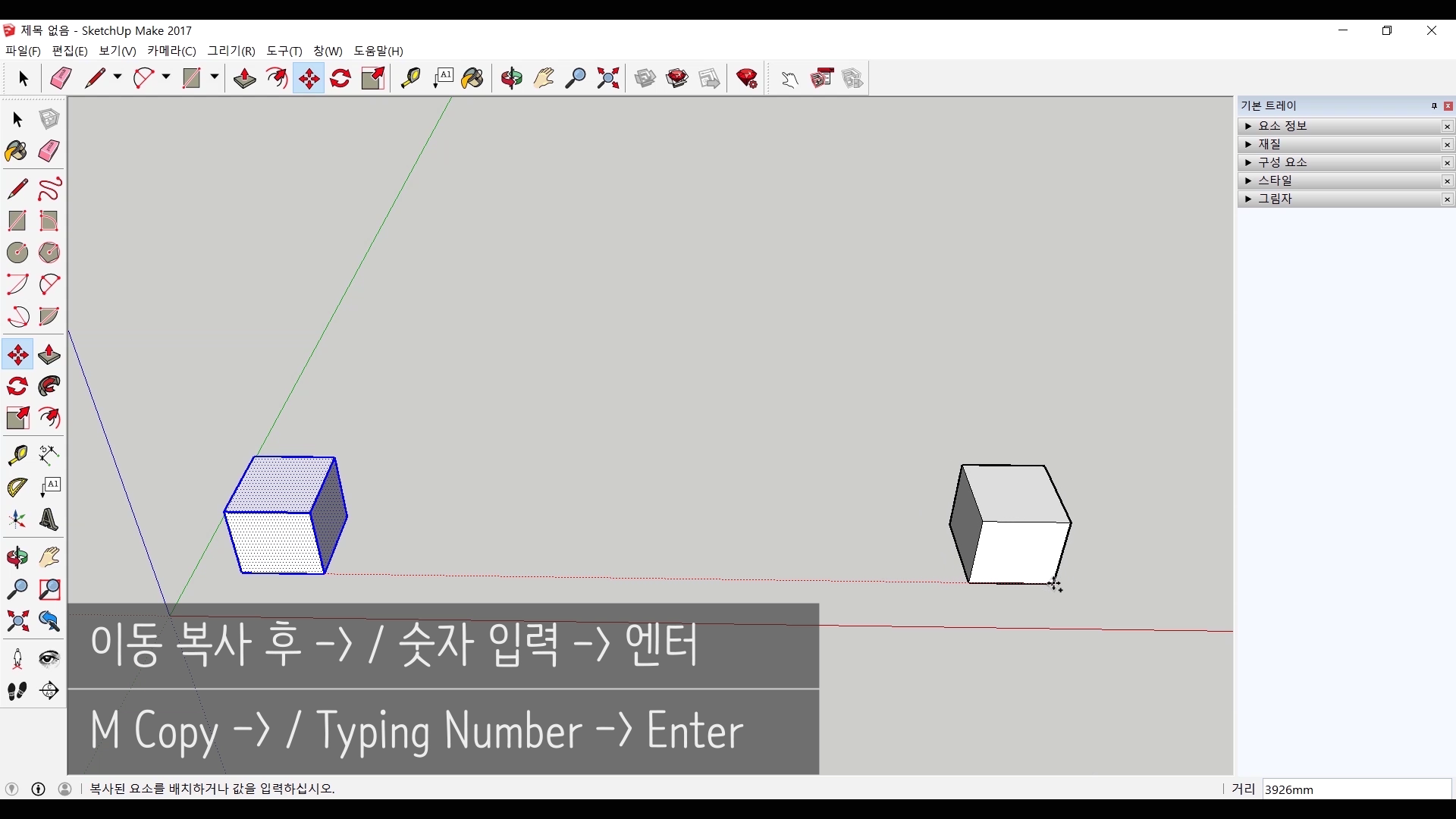
Task: Select the Follow Me tool in left toolbar
Action: pyautogui.click(x=49, y=387)
